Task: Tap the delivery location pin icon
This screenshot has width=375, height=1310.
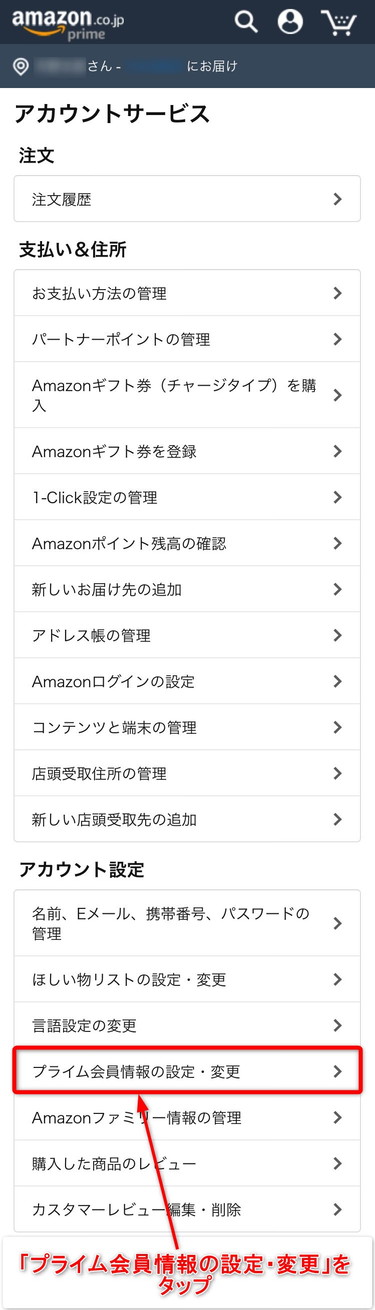Action: [x=20, y=67]
